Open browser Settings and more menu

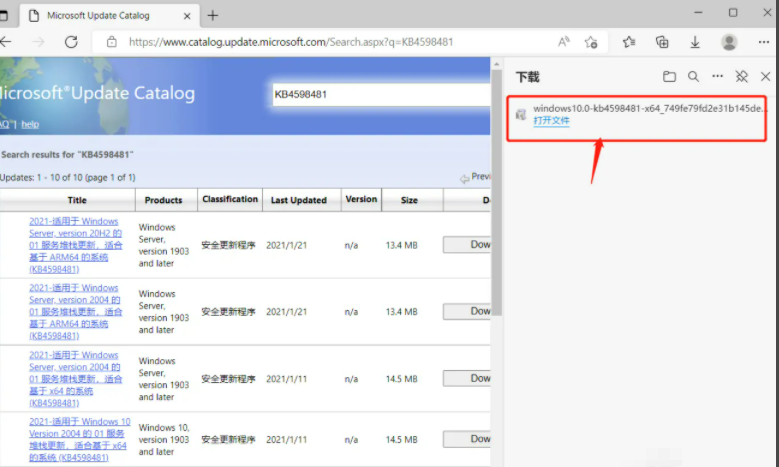pos(764,42)
